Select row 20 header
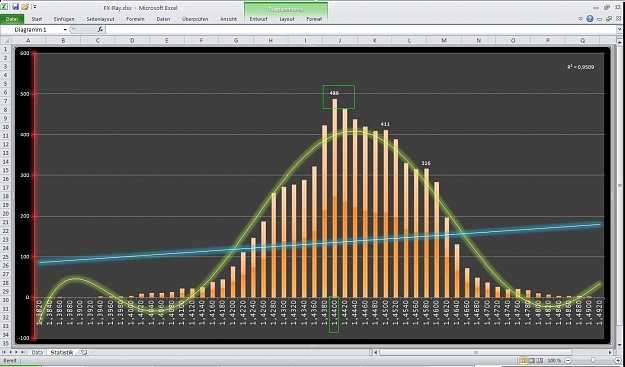 [6, 213]
